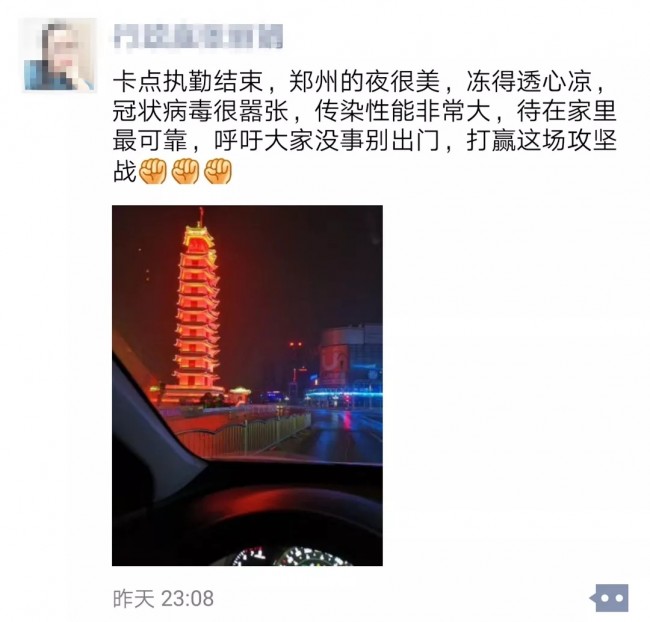Screen dimensions: 650x622
Task: Tap the third raised fist emoji
Action: pyautogui.click(x=218, y=171)
